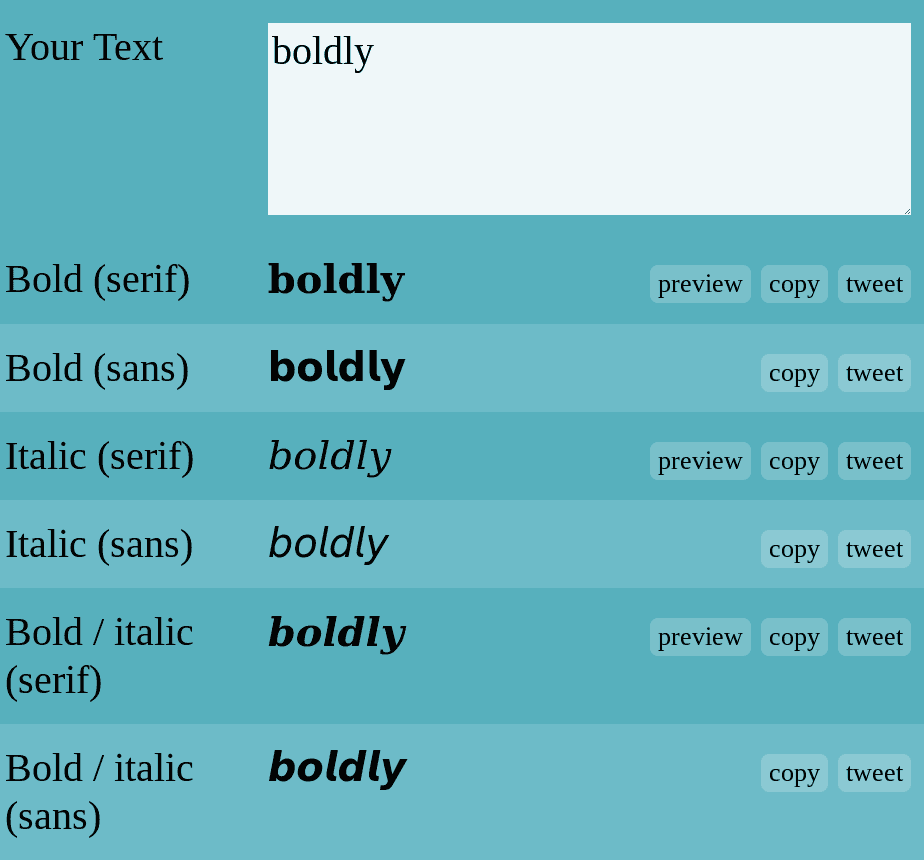This screenshot has height=860, width=924.
Task: Tweet the Bold (sans) text
Action: coord(874,372)
